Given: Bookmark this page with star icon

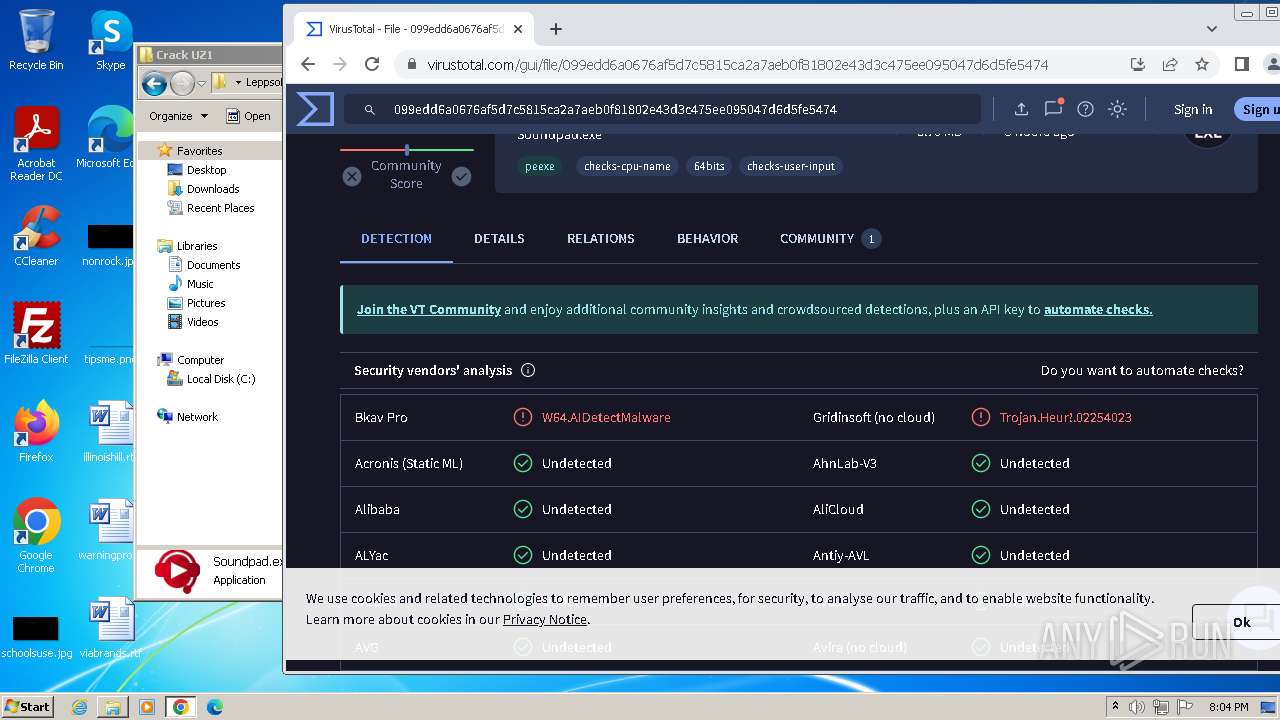Looking at the screenshot, I should pyautogui.click(x=1202, y=64).
